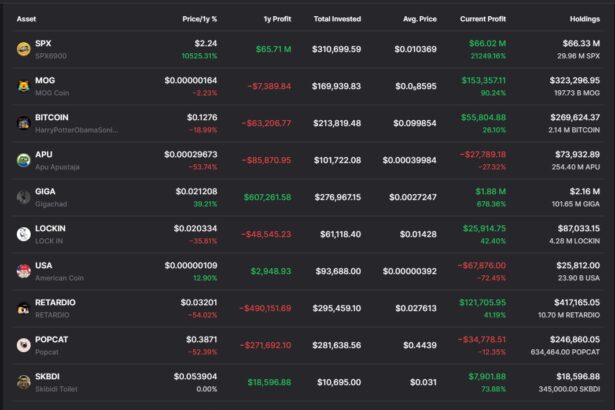The image size is (615, 410).
Task: Click the Skibidi Toilet SKBDI icon
Action: 23,382
